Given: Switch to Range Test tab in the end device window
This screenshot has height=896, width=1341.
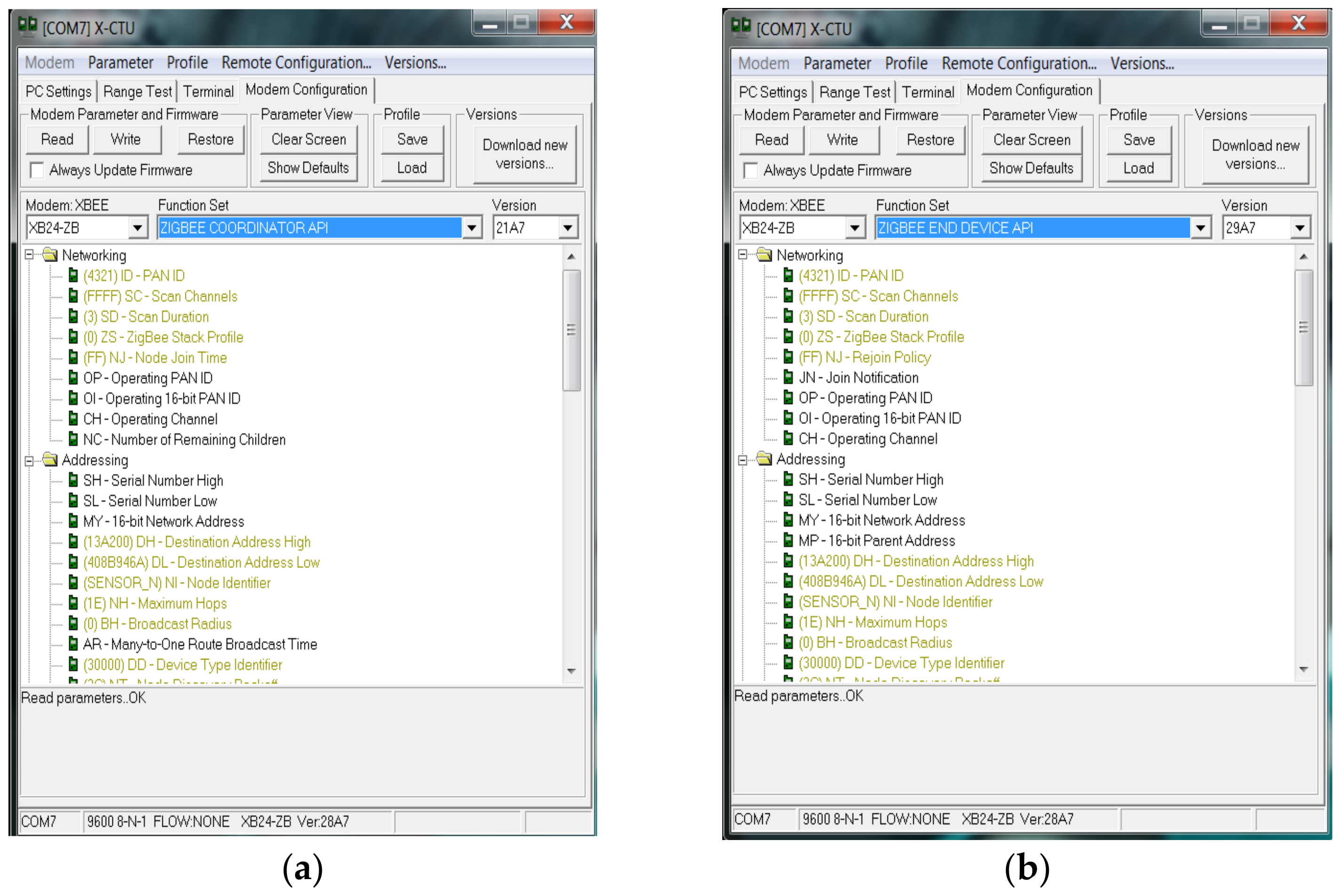Looking at the screenshot, I should (854, 92).
